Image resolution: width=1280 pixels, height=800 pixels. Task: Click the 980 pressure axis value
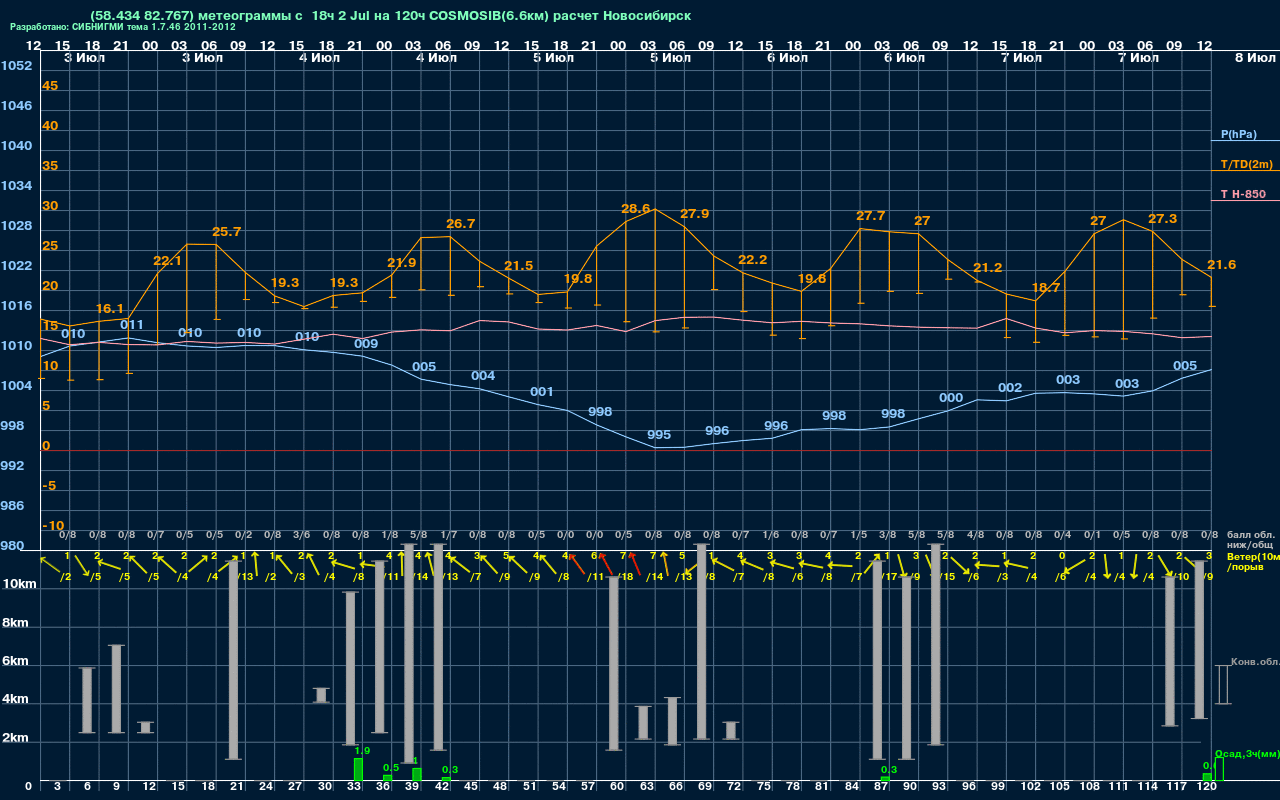coord(13,546)
